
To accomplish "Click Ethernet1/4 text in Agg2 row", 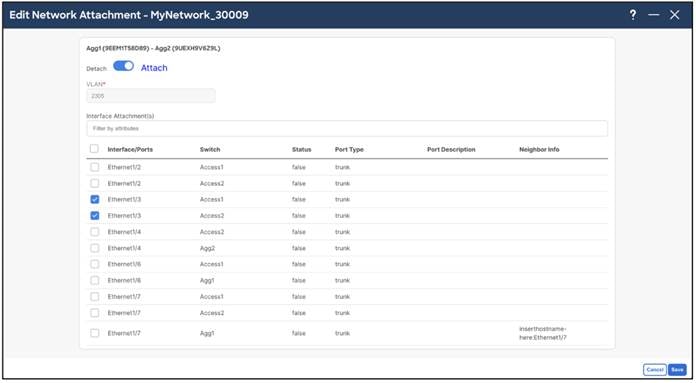I will tap(124, 248).
